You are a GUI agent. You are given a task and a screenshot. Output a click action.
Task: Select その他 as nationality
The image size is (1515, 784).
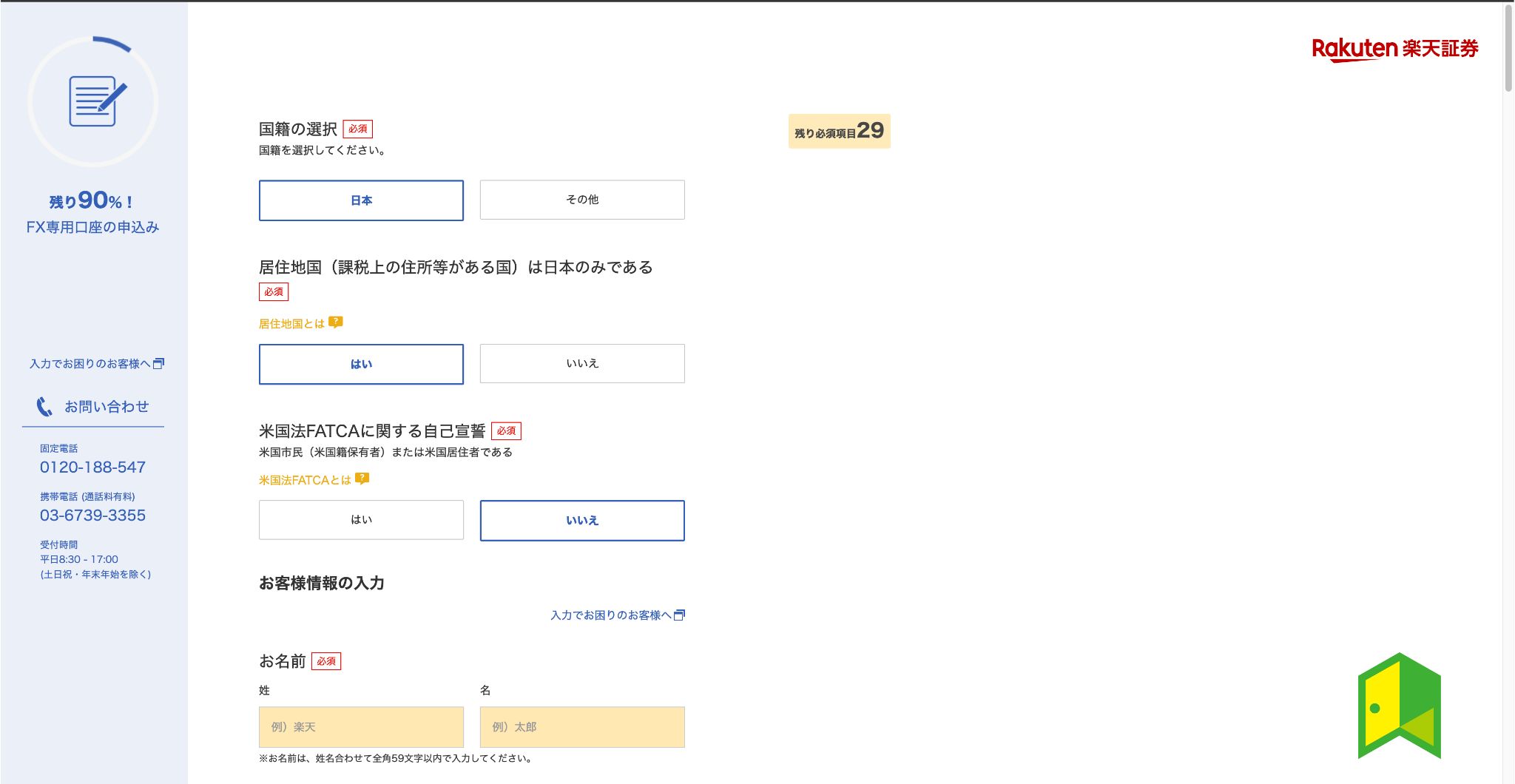click(x=582, y=200)
